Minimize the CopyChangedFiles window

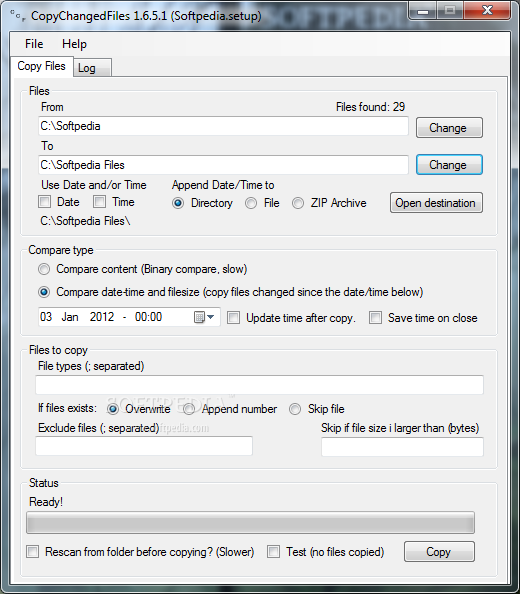[x=423, y=11]
